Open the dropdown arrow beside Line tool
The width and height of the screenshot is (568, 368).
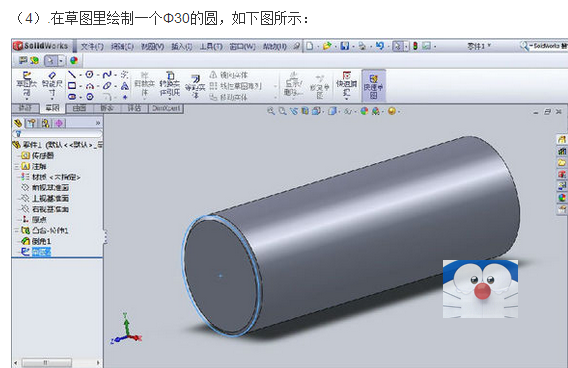(x=80, y=75)
